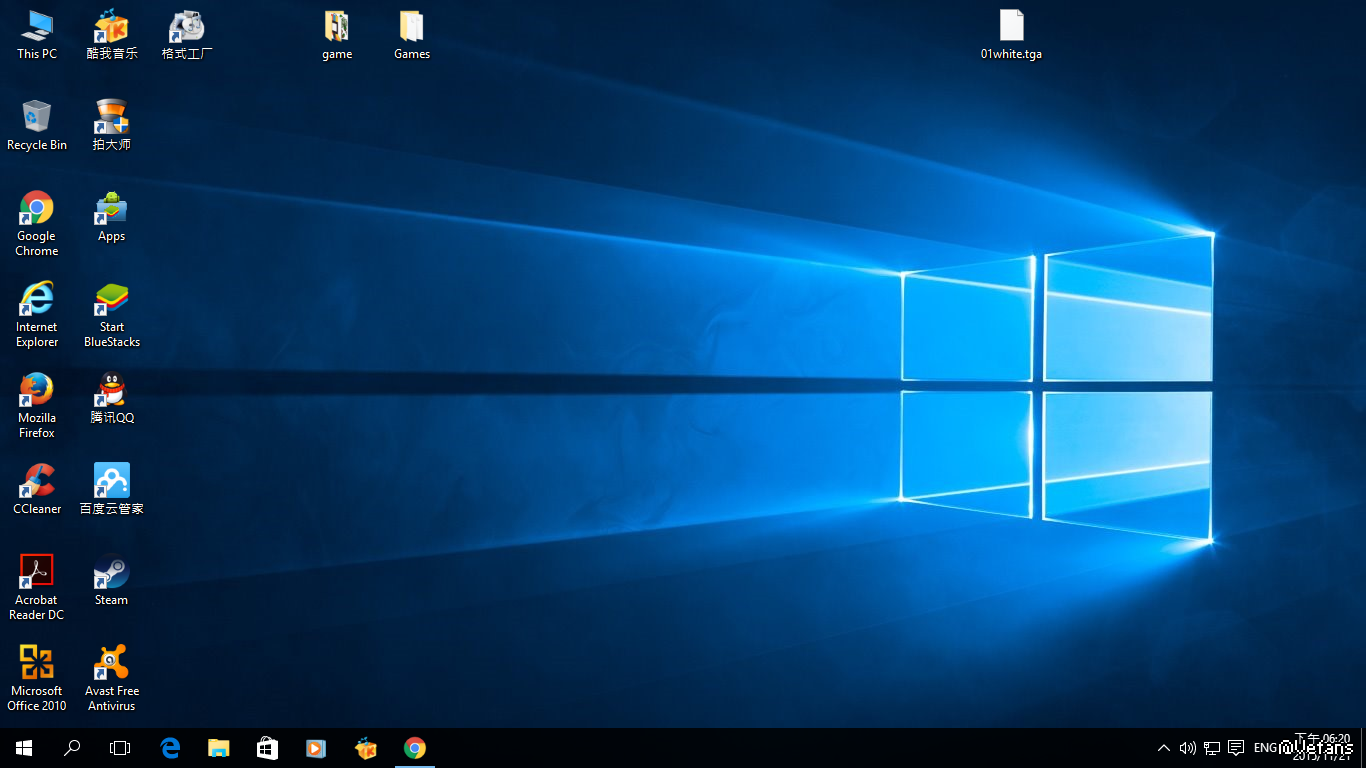This screenshot has width=1366, height=768.
Task: Open taskbar search with magnifier icon
Action: click(72, 748)
